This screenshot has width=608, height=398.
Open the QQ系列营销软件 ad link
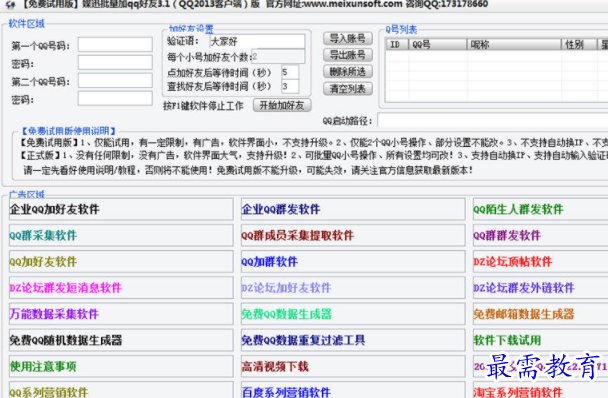(x=121, y=390)
